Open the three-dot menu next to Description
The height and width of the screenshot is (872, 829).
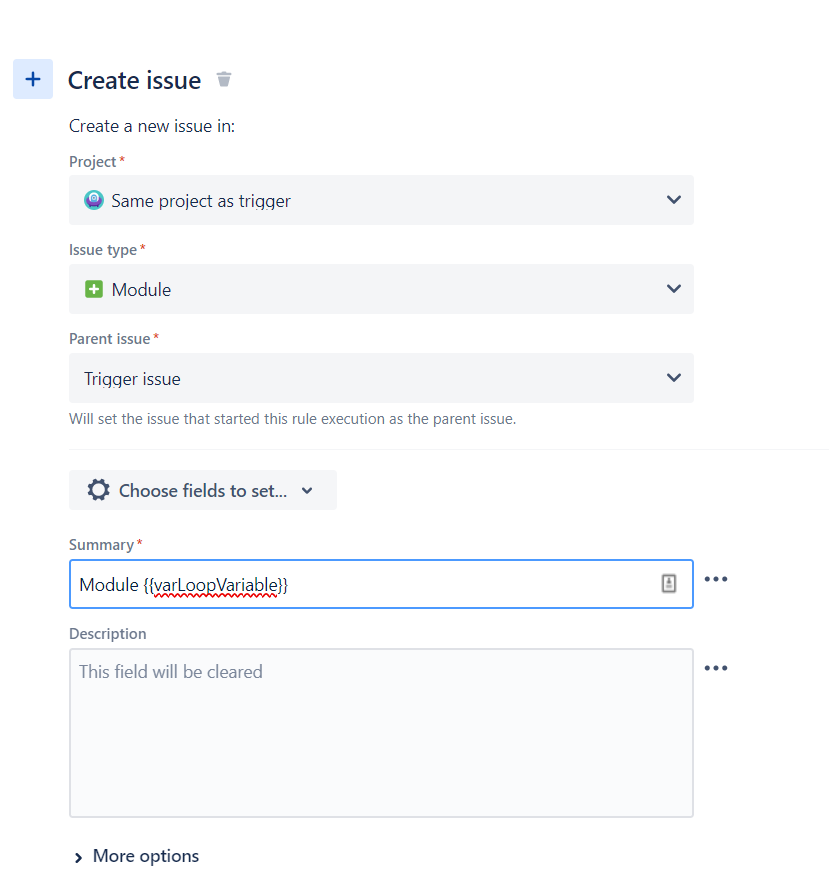[x=716, y=668]
